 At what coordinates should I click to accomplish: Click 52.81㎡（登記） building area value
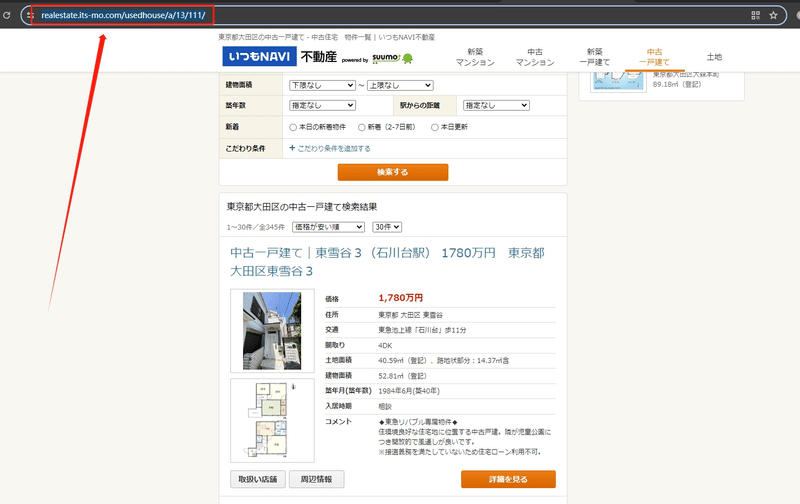(x=402, y=376)
